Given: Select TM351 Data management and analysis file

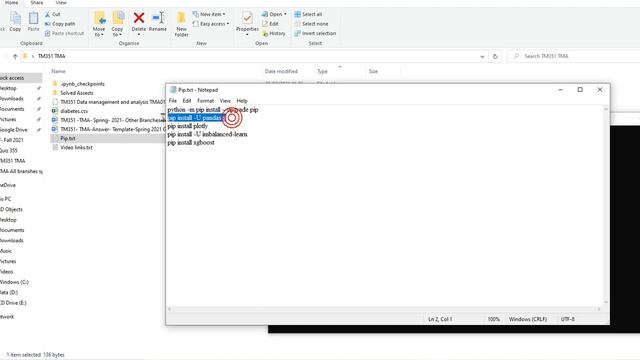Looking at the screenshot, I should click(x=113, y=102).
